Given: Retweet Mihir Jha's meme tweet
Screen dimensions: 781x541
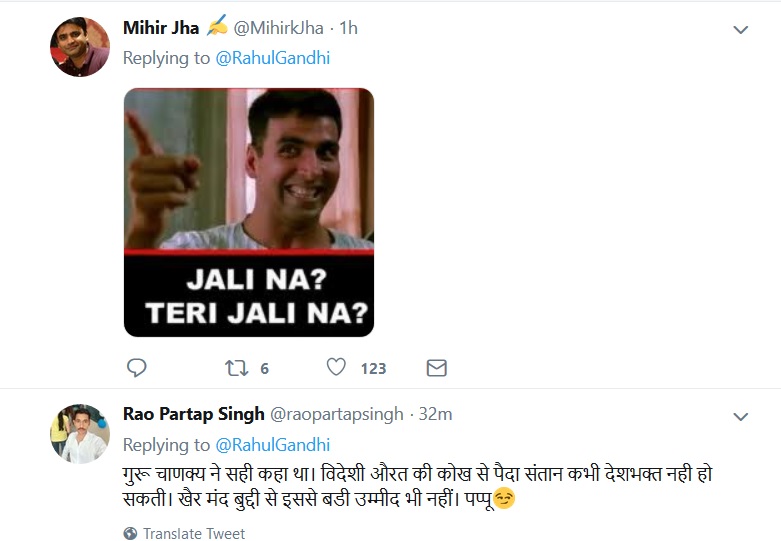Looking at the screenshot, I should click(x=236, y=369).
